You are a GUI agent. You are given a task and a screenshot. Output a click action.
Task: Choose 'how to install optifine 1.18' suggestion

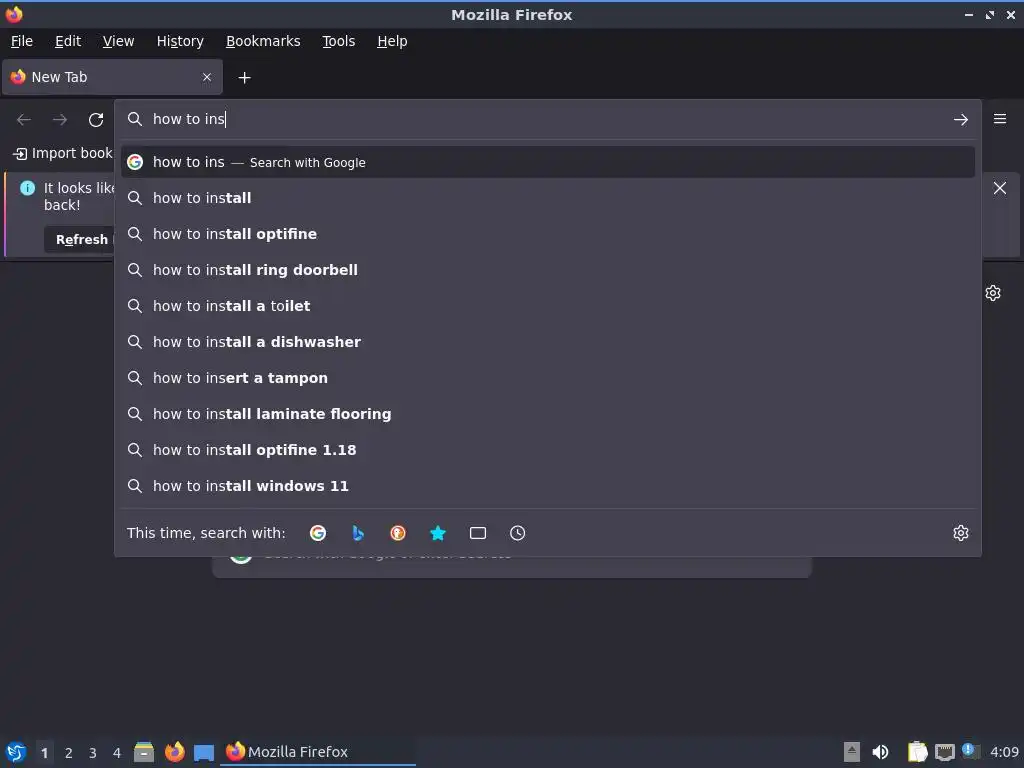tap(548, 450)
